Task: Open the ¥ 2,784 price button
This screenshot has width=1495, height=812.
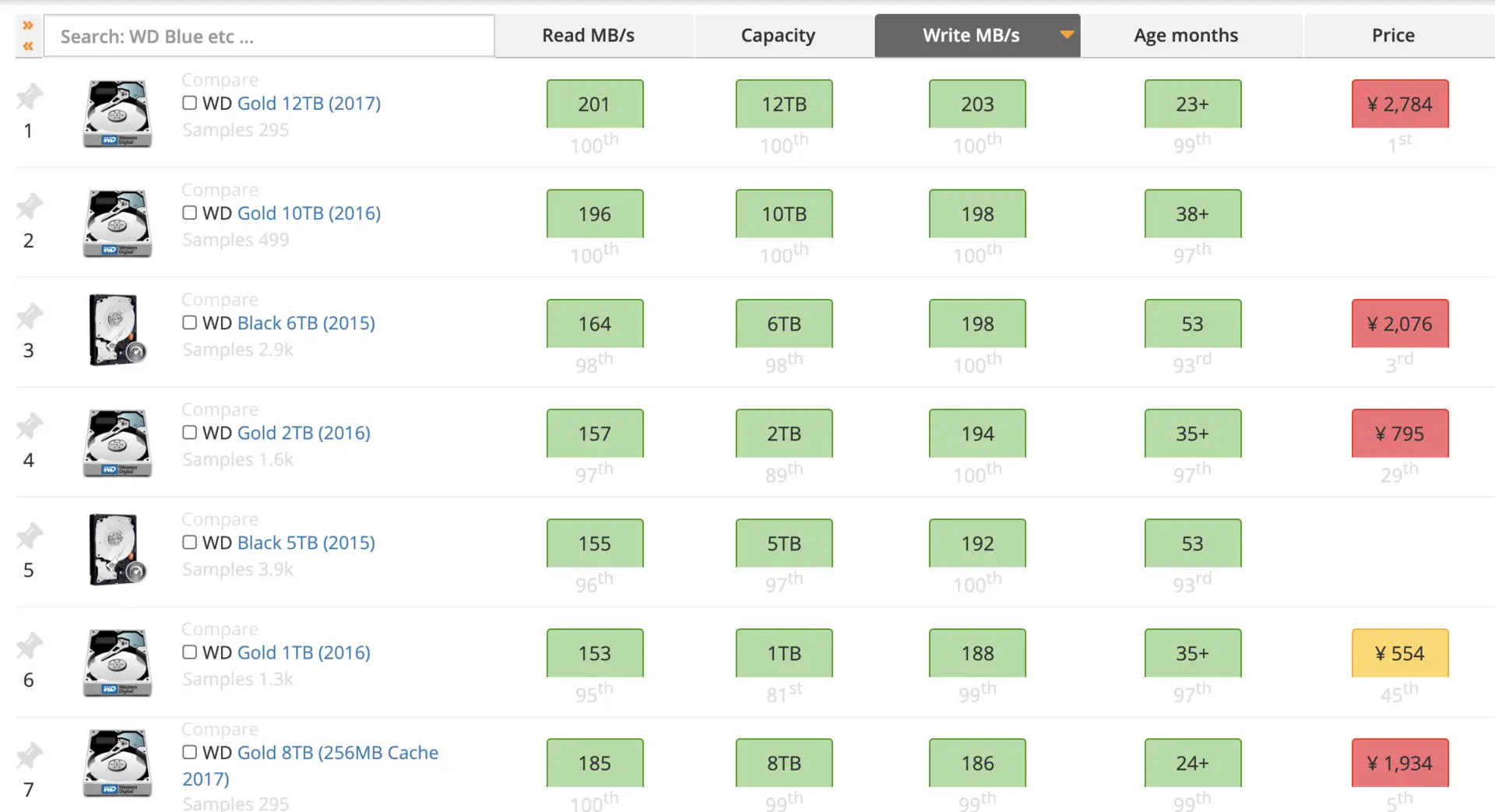Action: (1399, 104)
